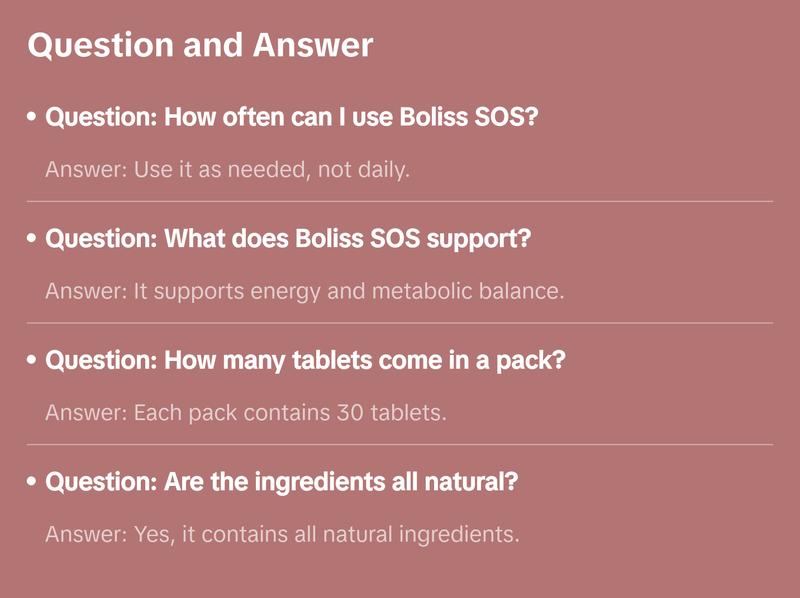Expand the 'How many tablets come in a pack?' question
Image resolution: width=800 pixels, height=598 pixels.
click(x=305, y=360)
